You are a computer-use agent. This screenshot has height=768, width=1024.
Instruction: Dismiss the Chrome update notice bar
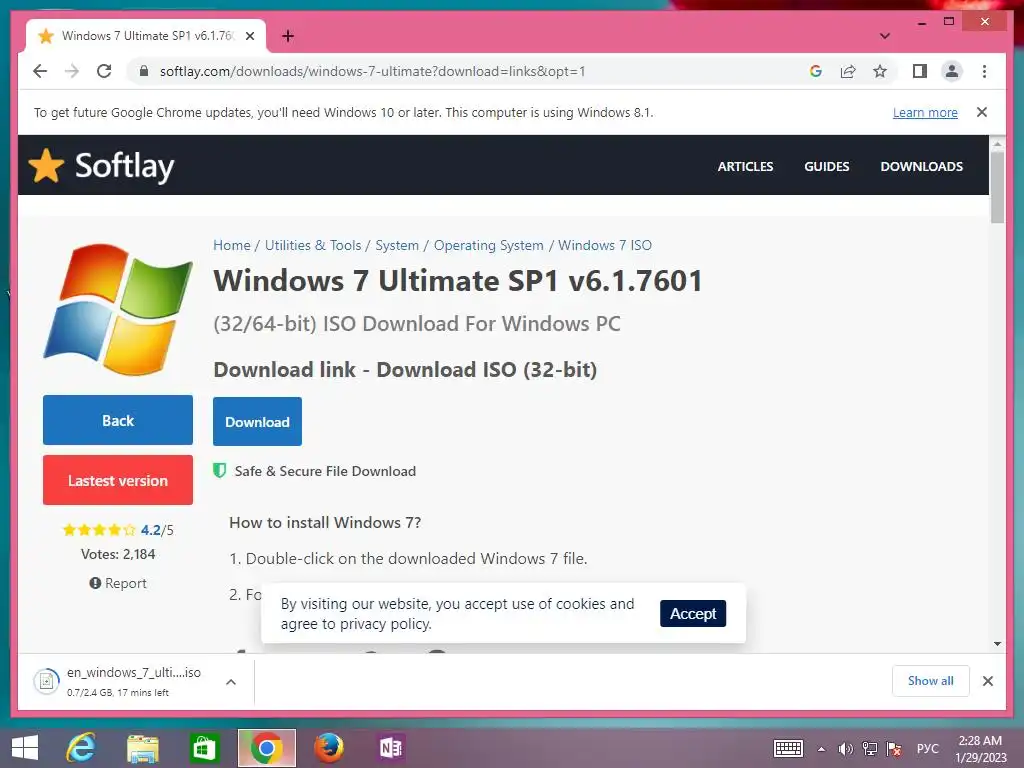pos(982,112)
